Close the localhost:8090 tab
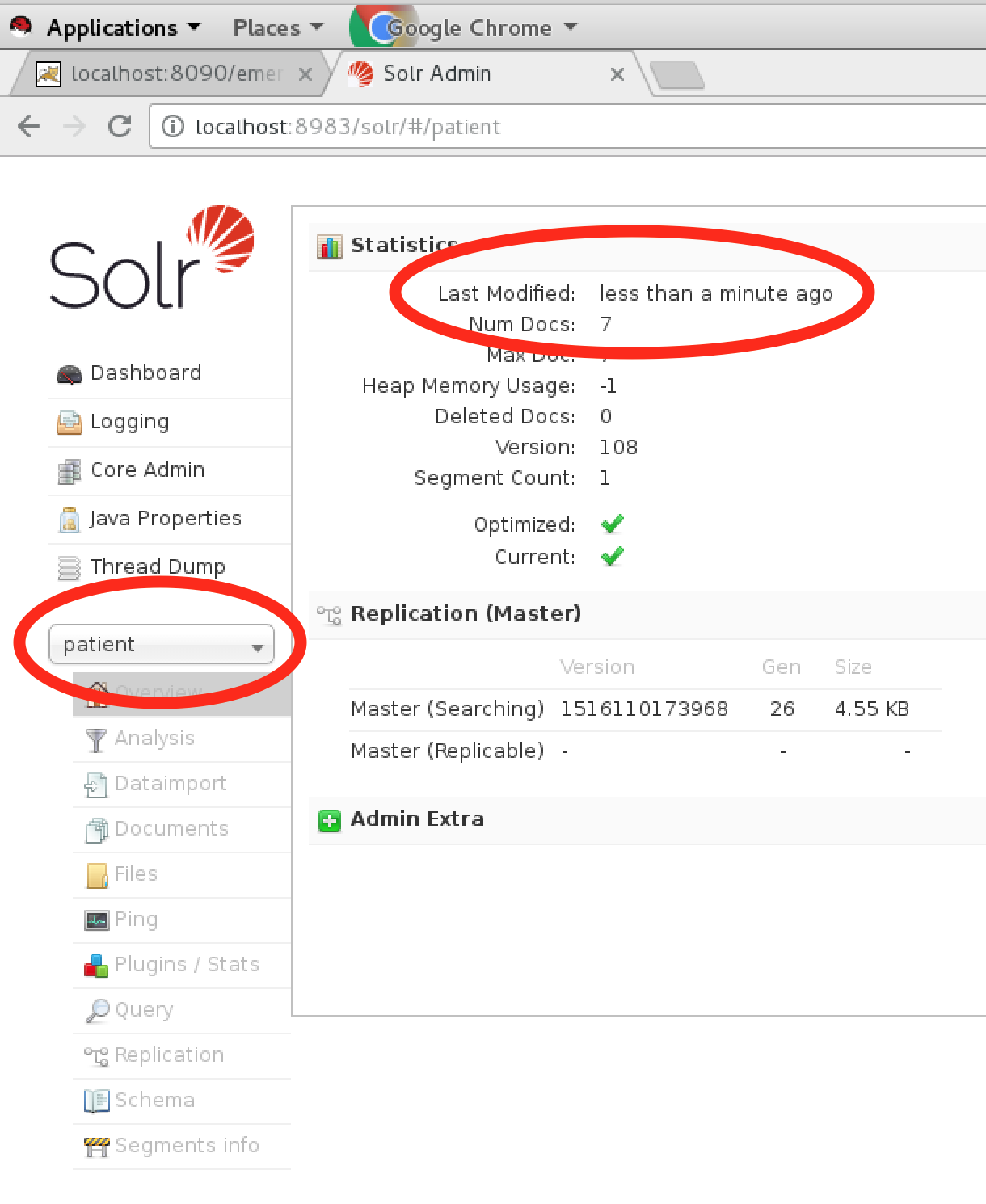The width and height of the screenshot is (986, 1204). tap(305, 74)
